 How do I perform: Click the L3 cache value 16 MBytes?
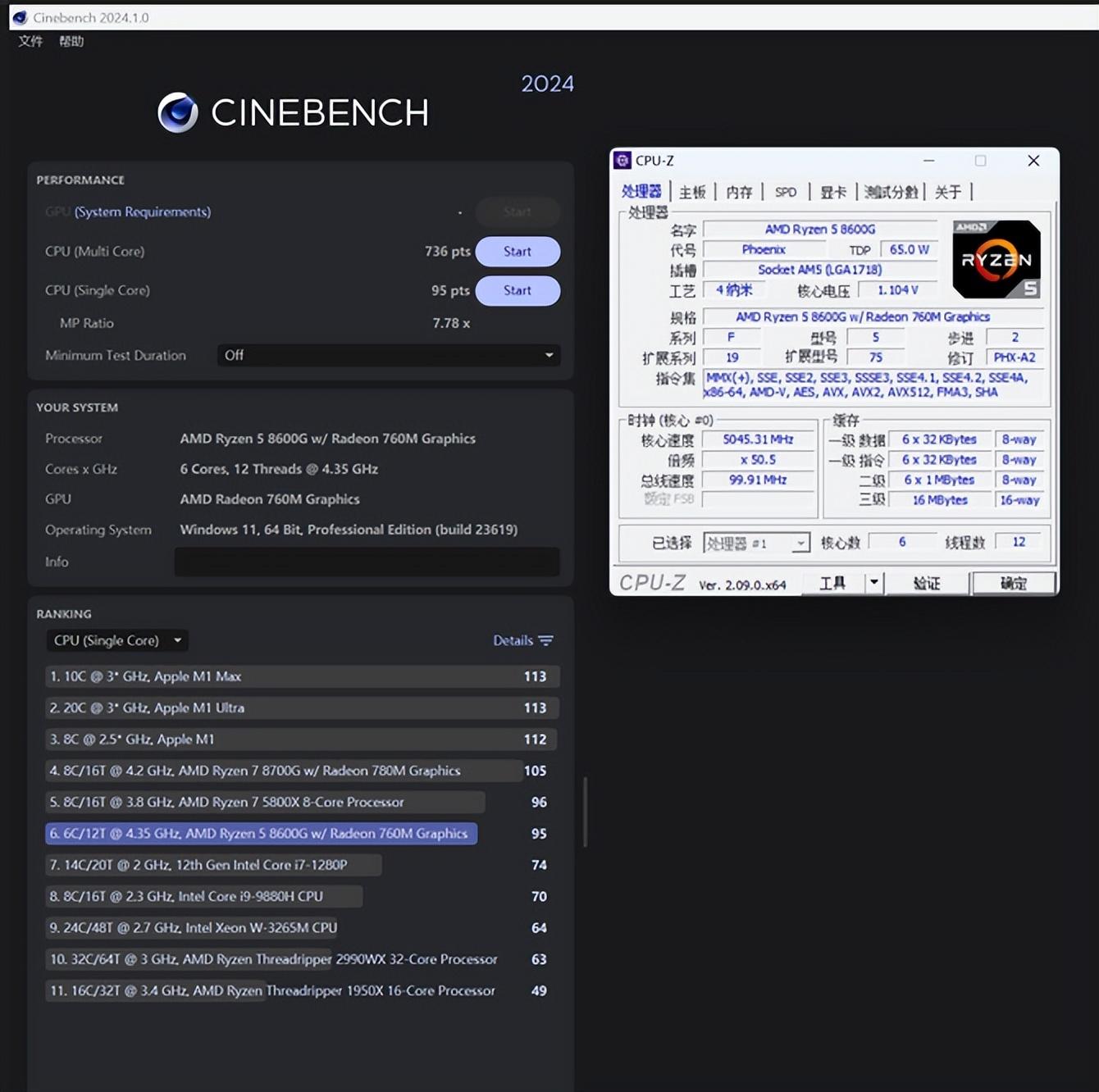click(x=940, y=500)
